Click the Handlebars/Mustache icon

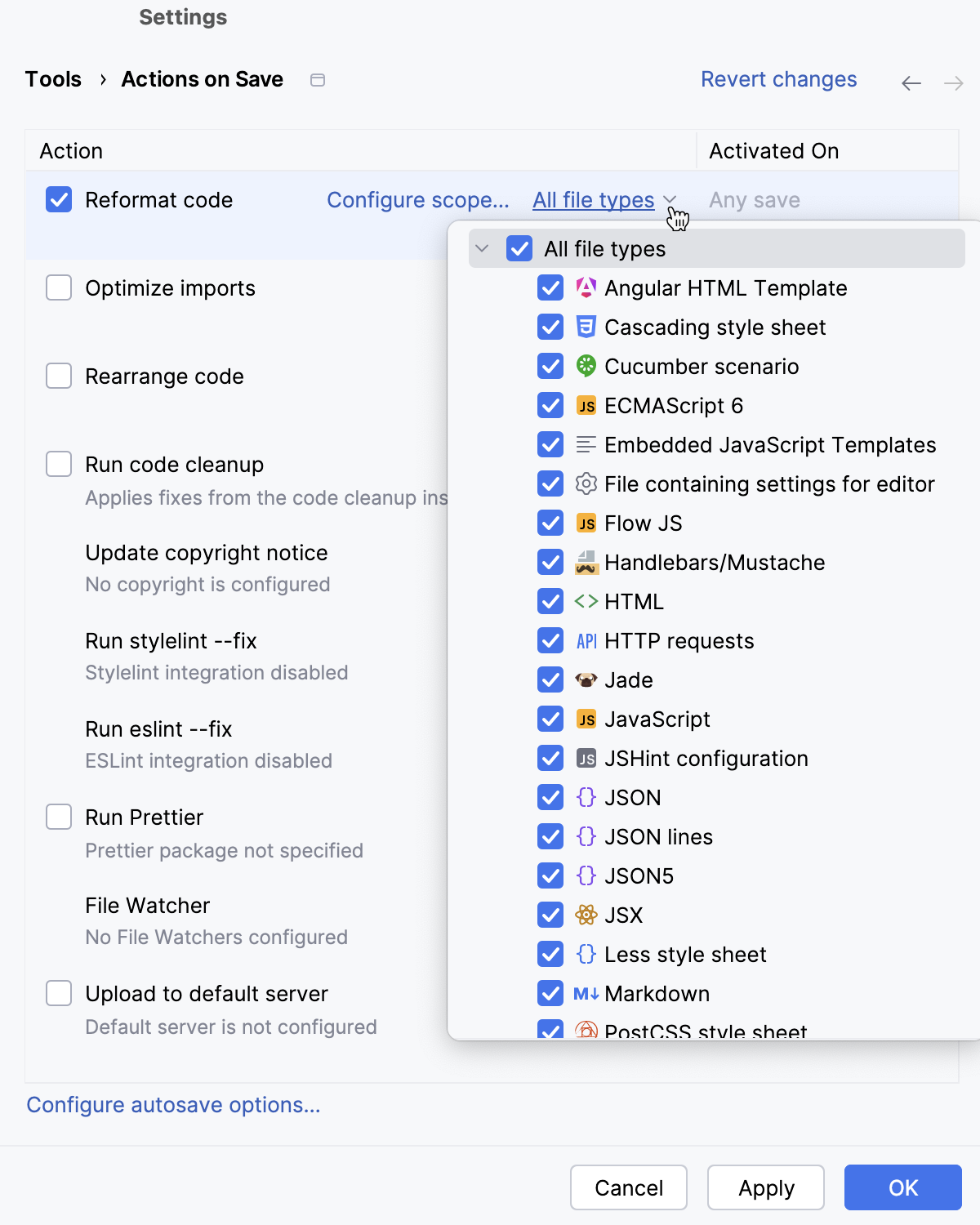click(586, 562)
